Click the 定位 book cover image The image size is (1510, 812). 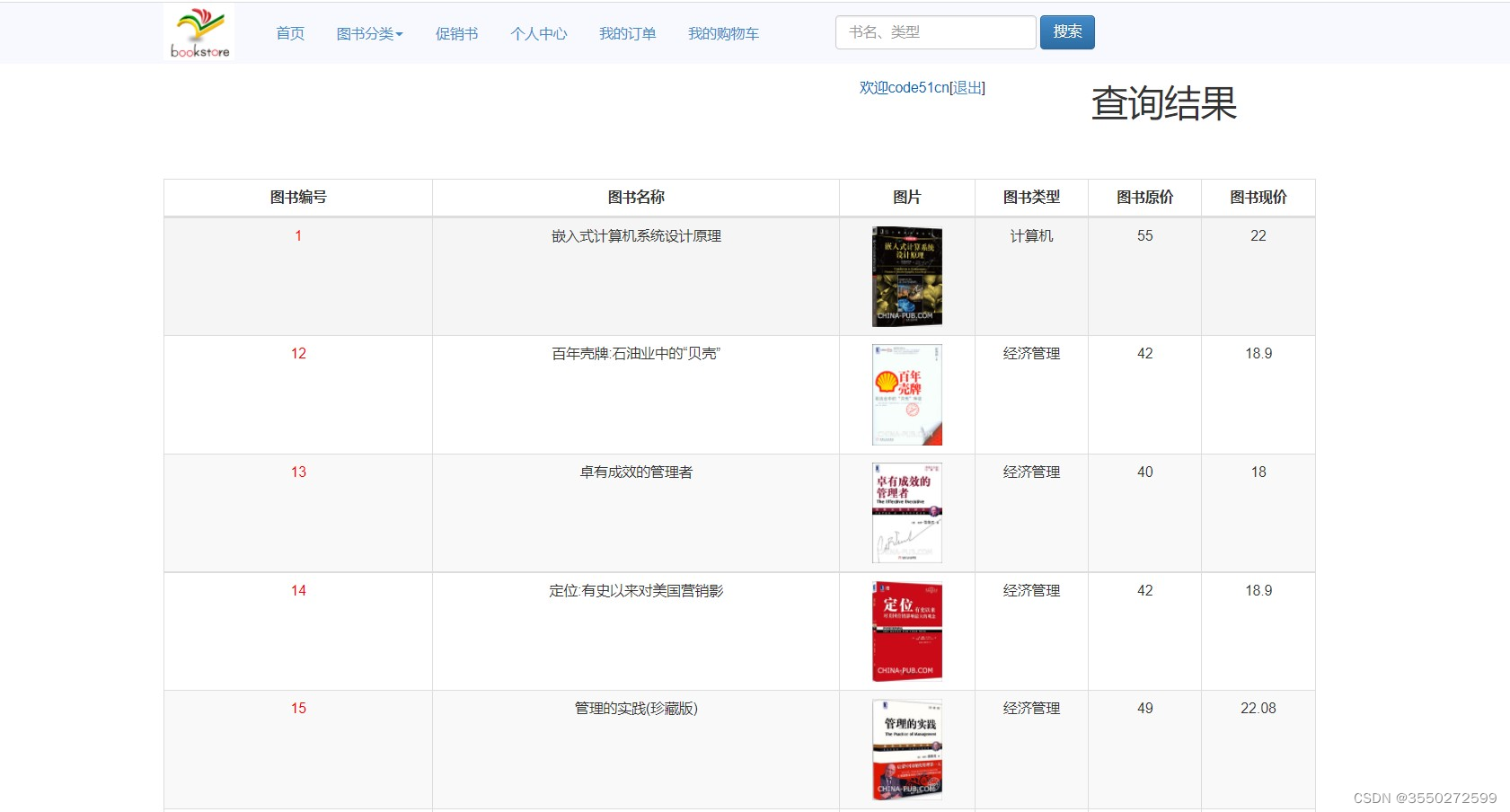coord(906,631)
